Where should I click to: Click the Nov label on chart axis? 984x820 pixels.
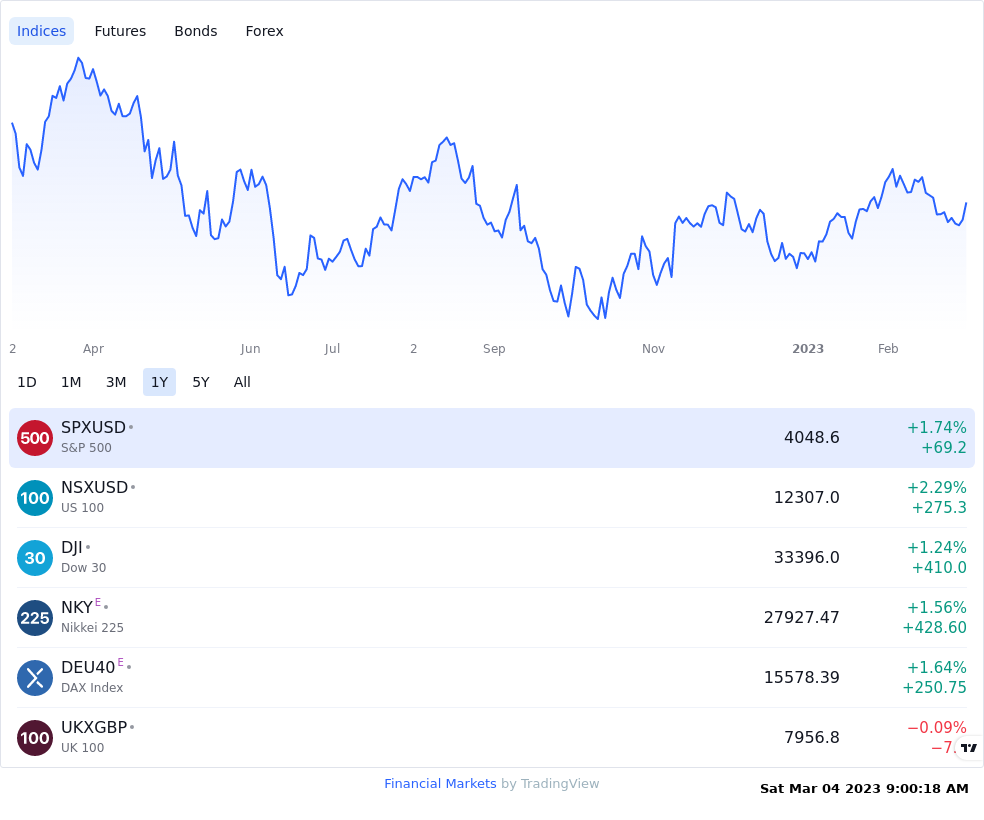(x=653, y=349)
